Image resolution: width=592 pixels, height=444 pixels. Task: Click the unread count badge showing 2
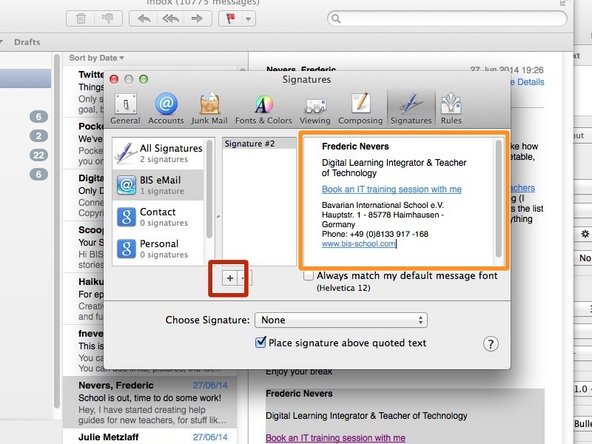click(39, 136)
